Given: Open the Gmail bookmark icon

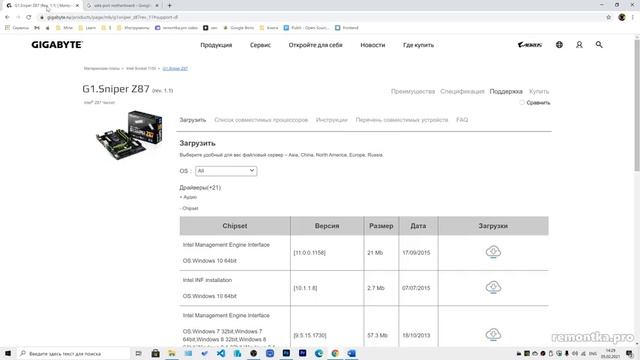Looking at the screenshot, I should (x=37, y=28).
